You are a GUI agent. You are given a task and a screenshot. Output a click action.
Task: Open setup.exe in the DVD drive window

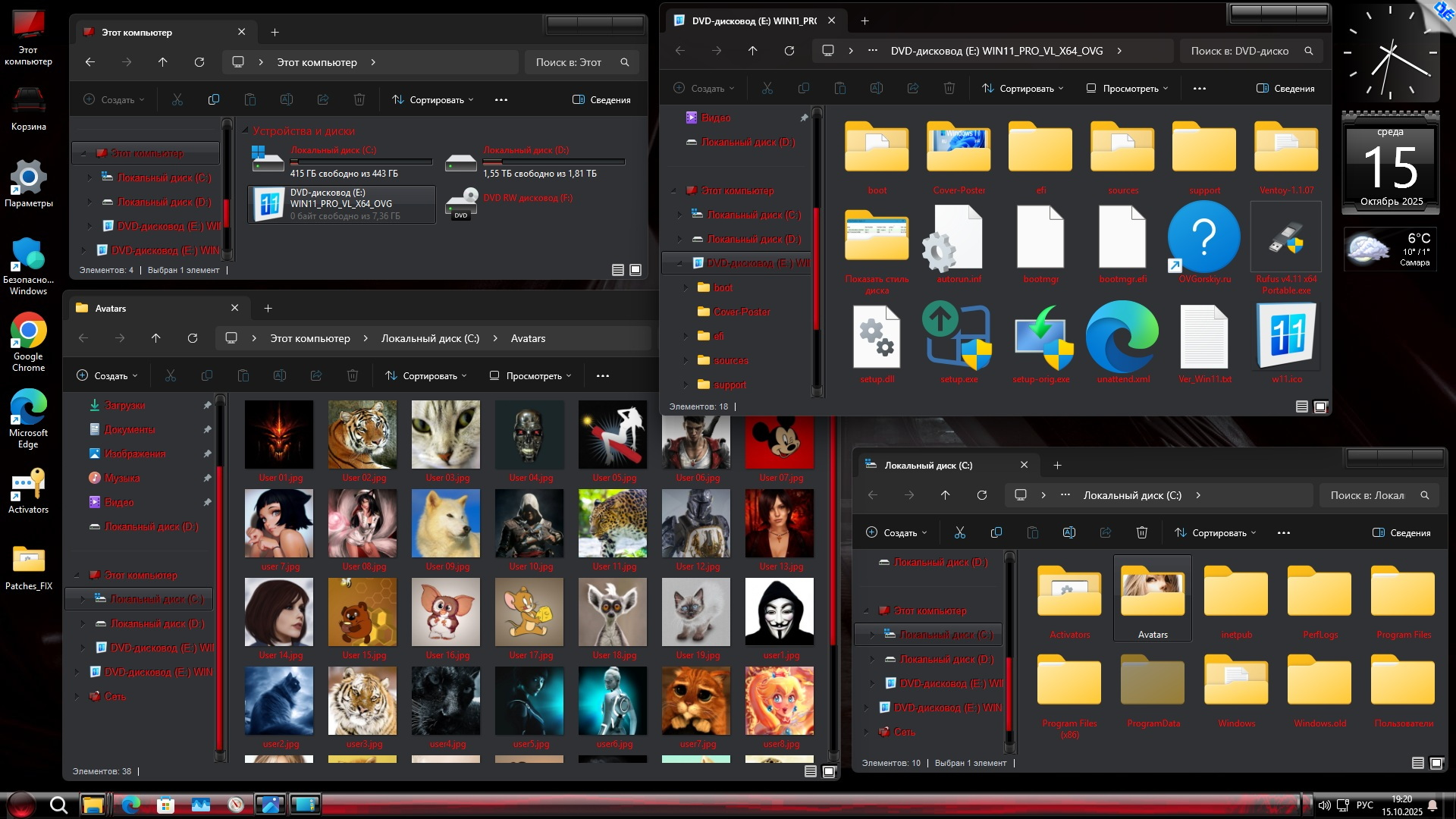tap(958, 339)
